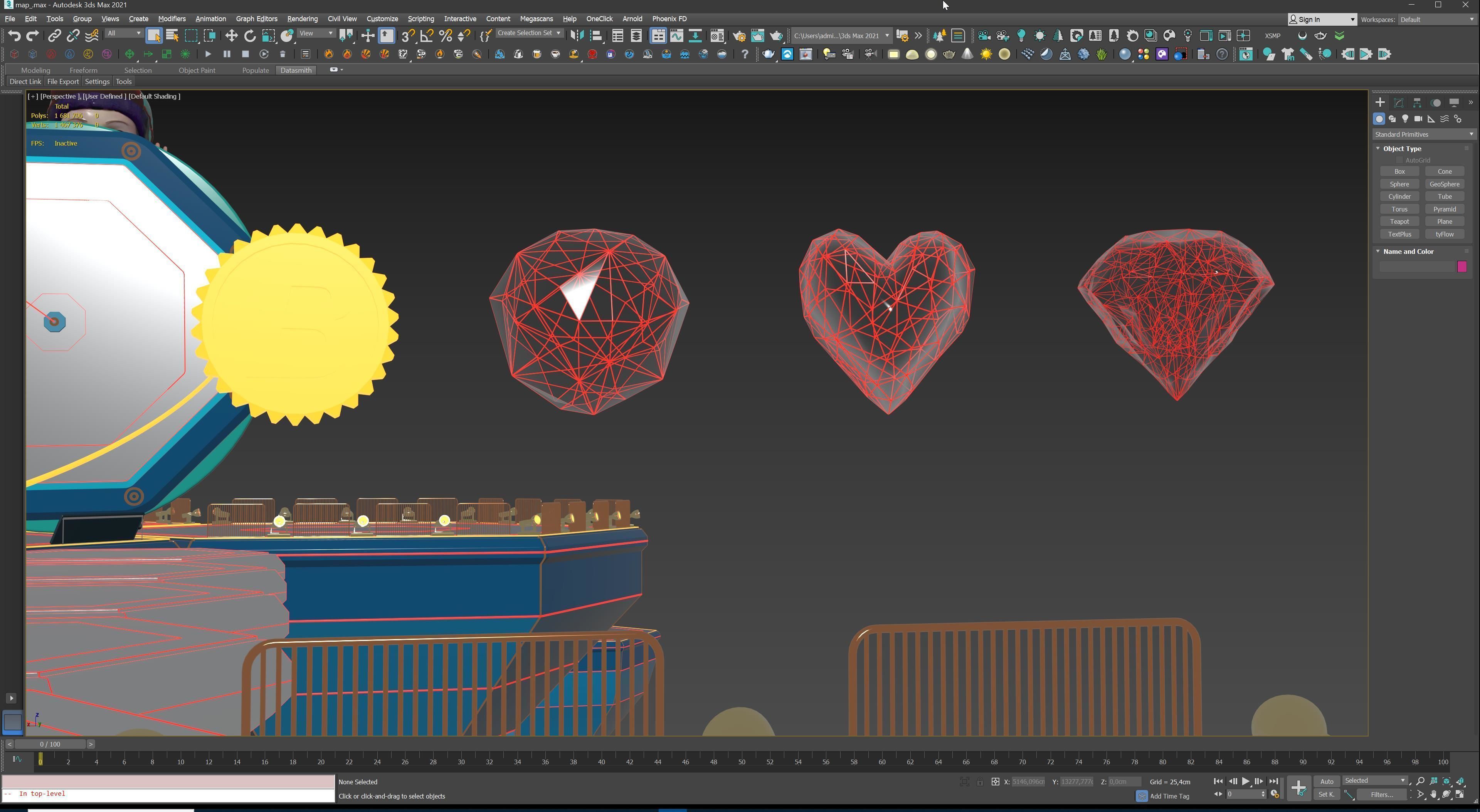The image size is (1480, 812).
Task: Click the X coordinate field
Action: [1028, 782]
